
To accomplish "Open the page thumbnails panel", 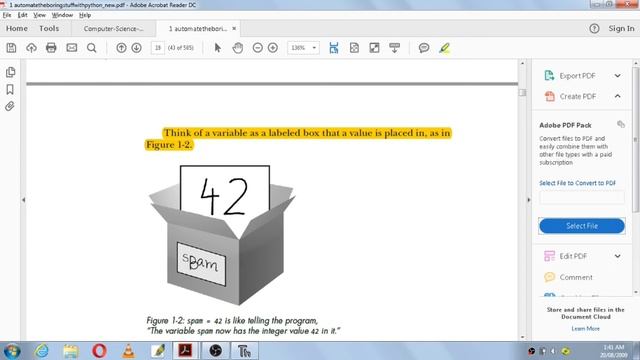I will click(x=10, y=72).
